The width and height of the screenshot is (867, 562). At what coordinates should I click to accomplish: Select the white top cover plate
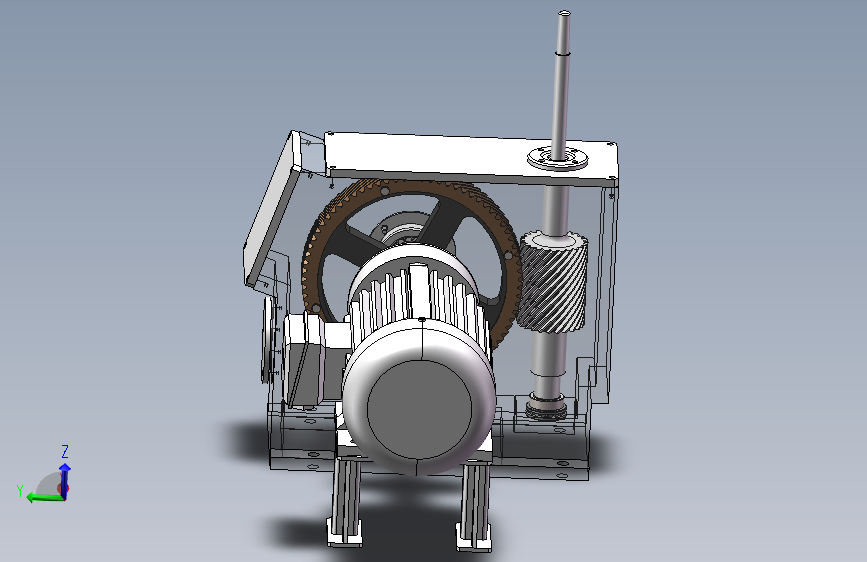(x=470, y=157)
